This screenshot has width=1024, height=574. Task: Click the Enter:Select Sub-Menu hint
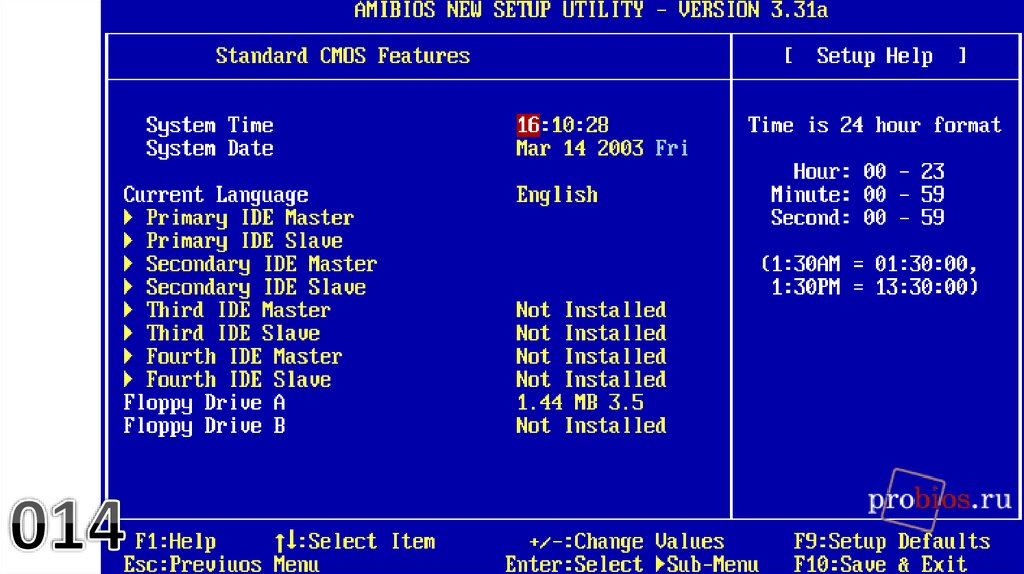click(x=632, y=564)
